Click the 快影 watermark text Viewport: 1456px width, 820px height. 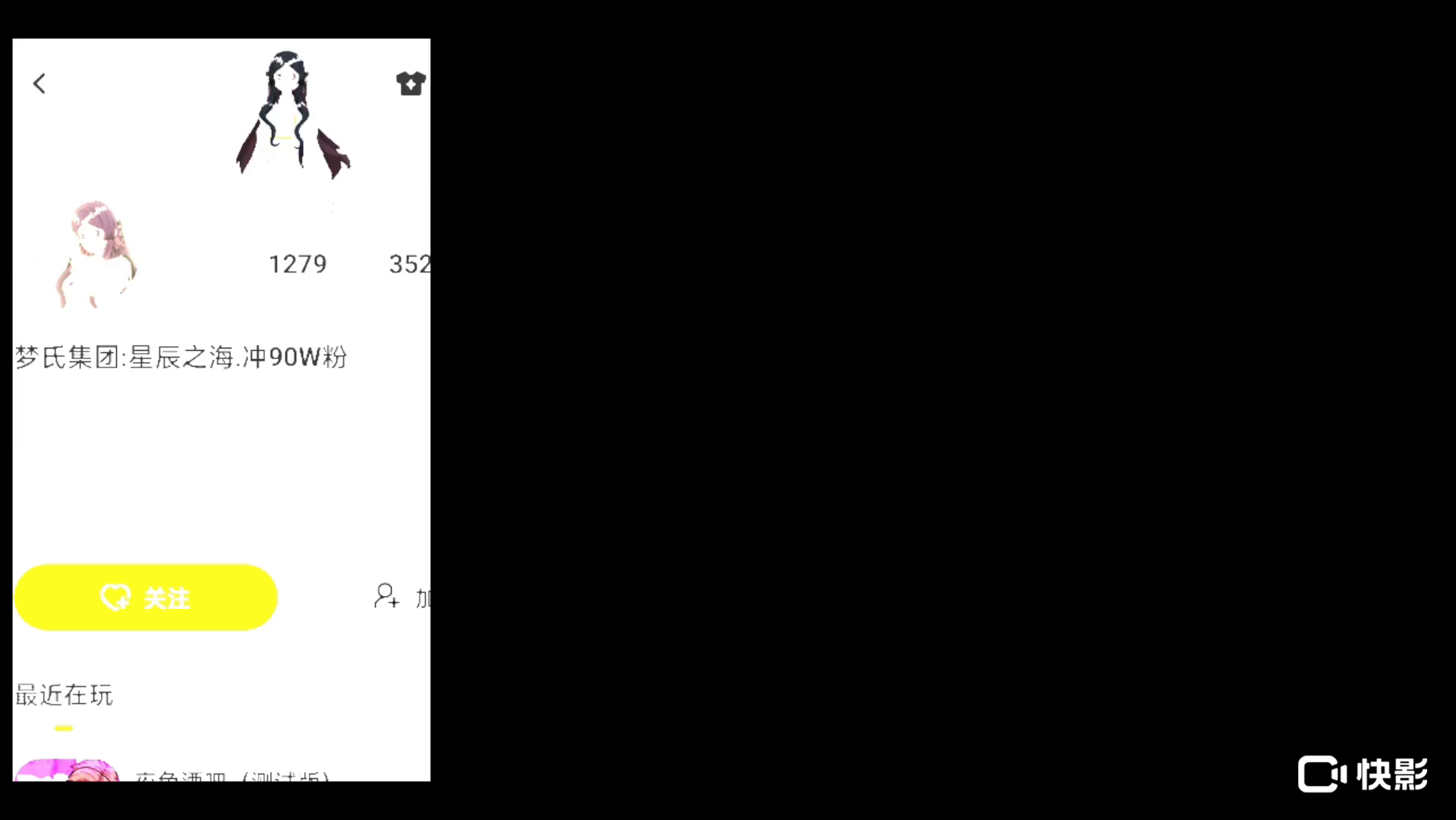tap(1392, 774)
